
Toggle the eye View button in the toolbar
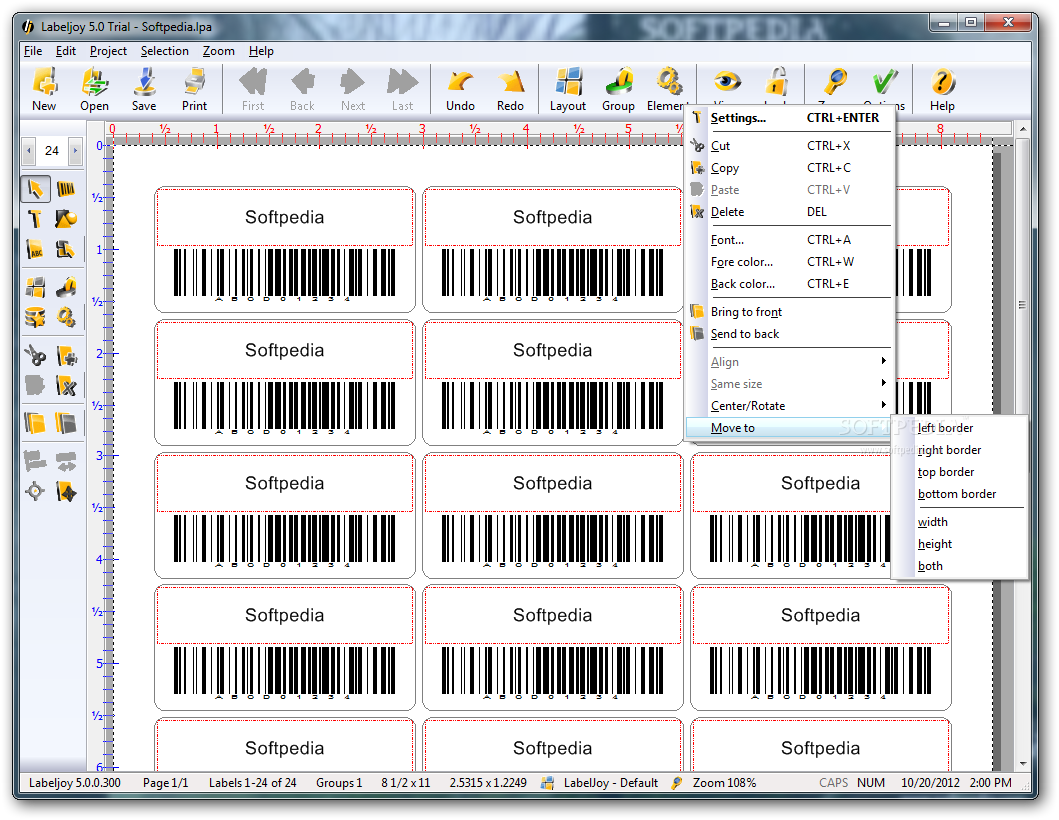click(727, 82)
